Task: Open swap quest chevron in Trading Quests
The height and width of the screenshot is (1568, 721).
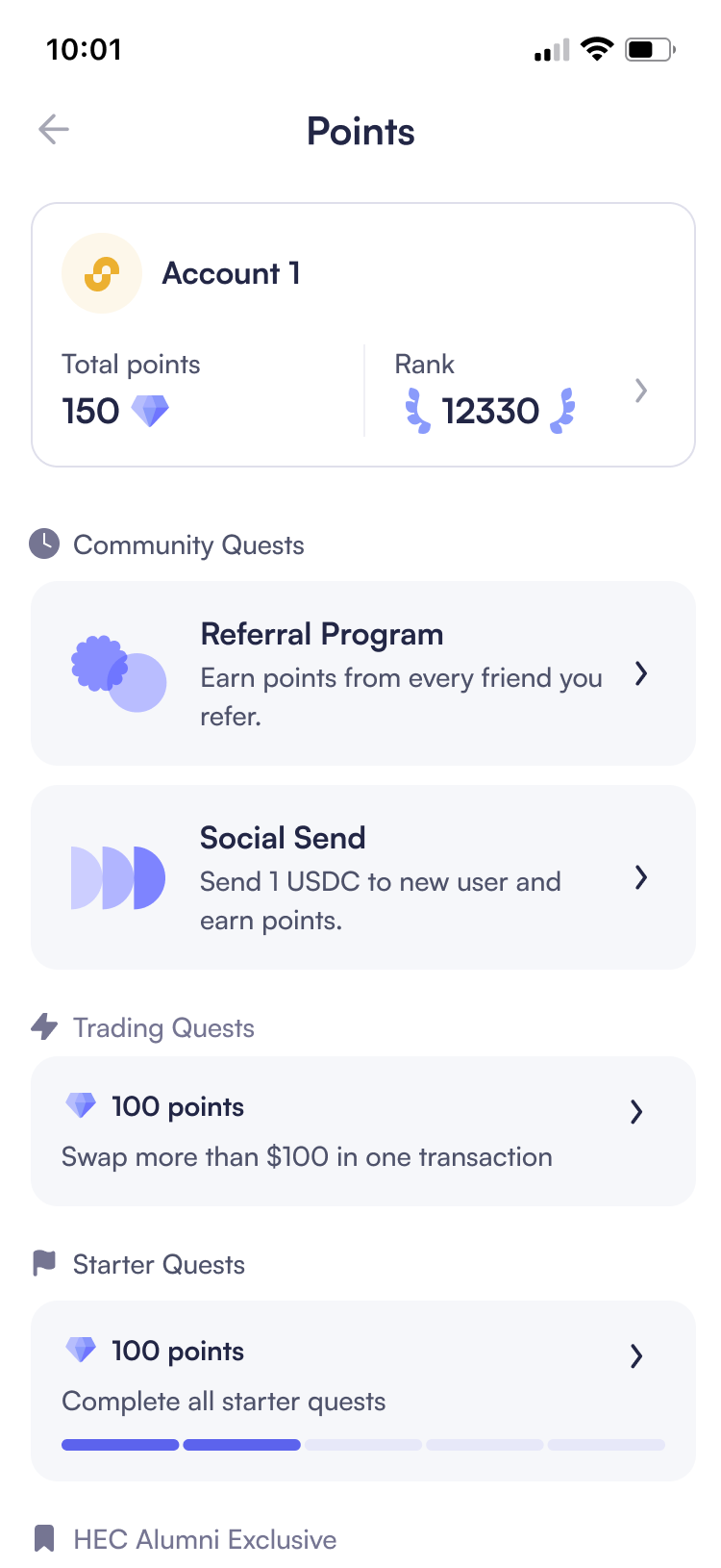Action: click(635, 1112)
